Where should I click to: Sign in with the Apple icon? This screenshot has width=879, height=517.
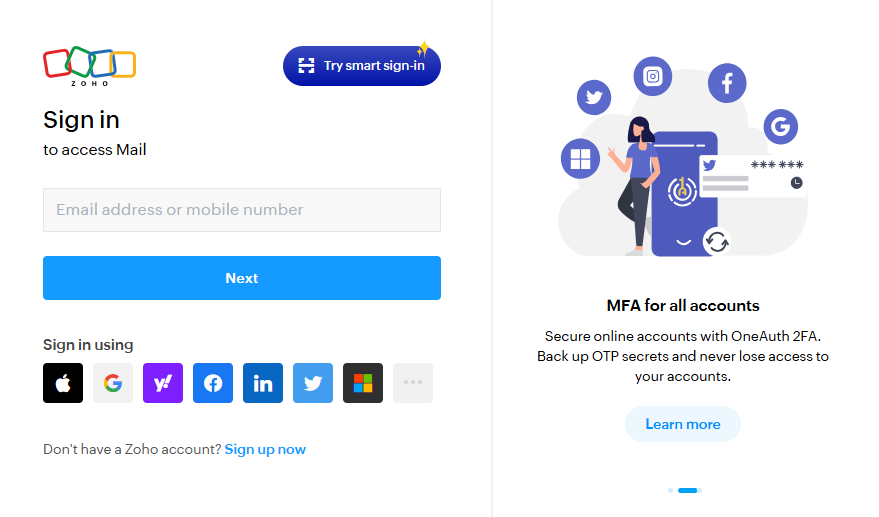[x=63, y=383]
